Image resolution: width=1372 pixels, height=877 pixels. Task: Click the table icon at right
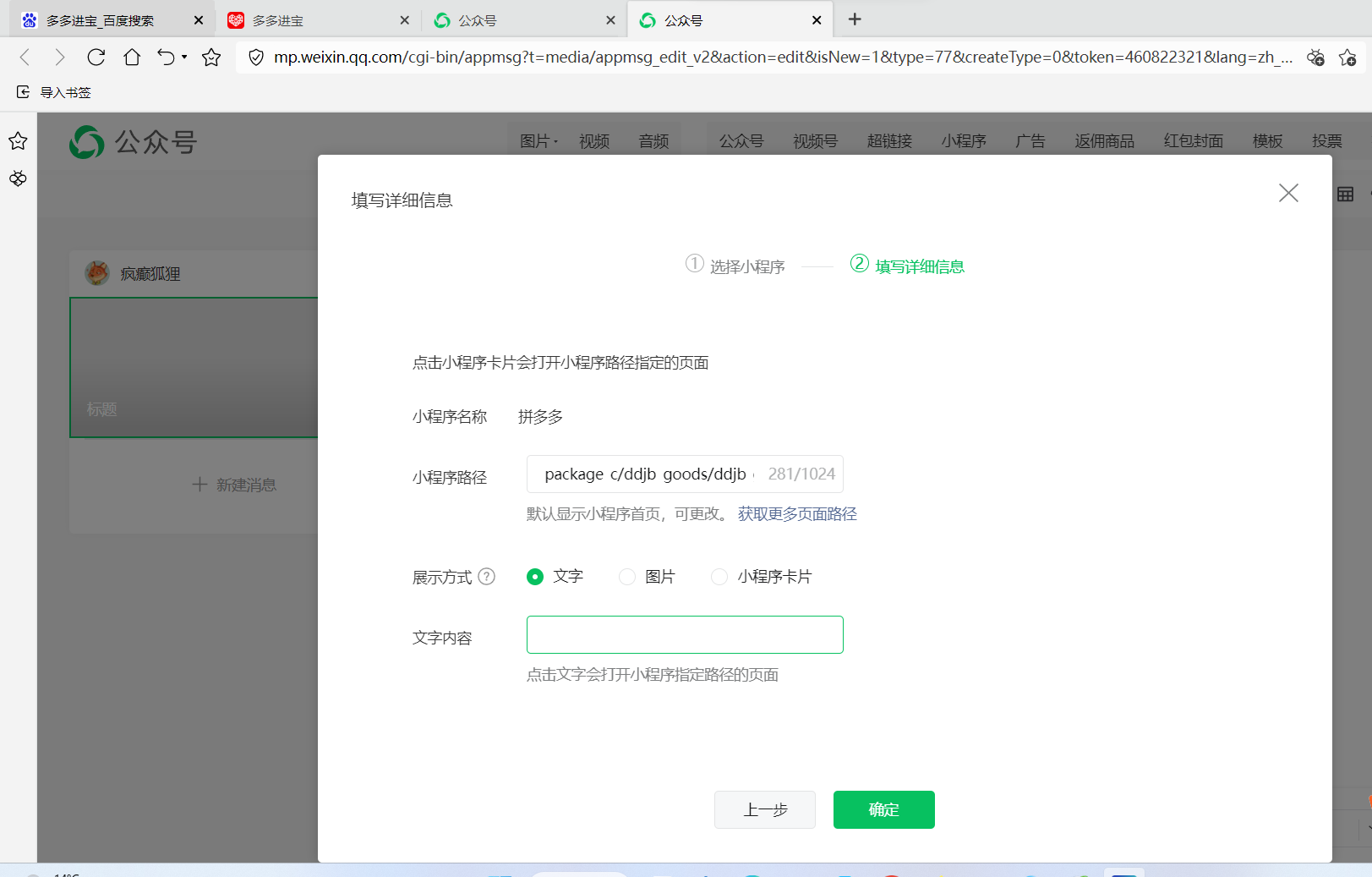[1346, 195]
